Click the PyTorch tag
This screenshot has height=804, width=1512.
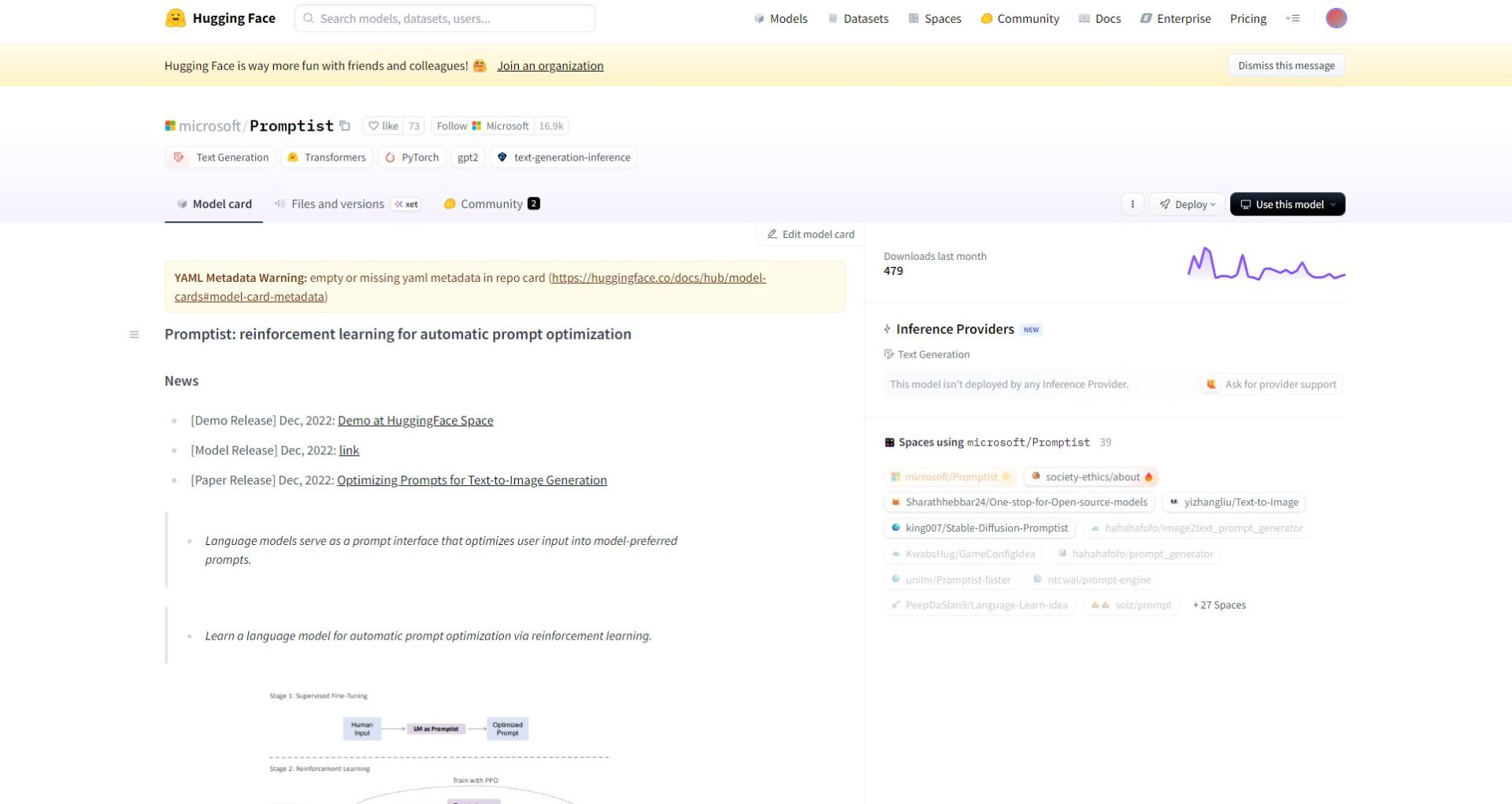(412, 157)
